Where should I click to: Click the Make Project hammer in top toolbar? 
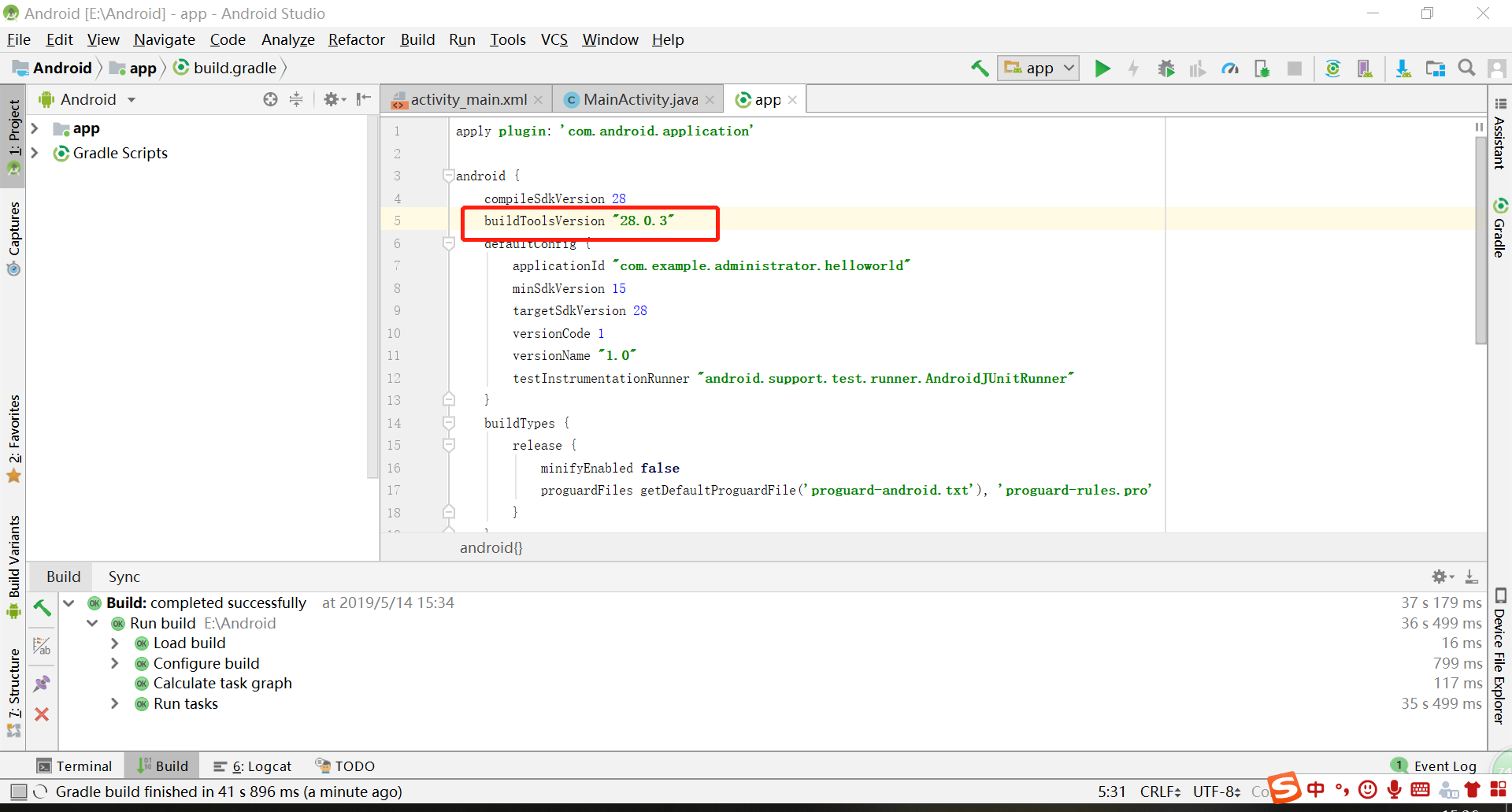tap(980, 69)
